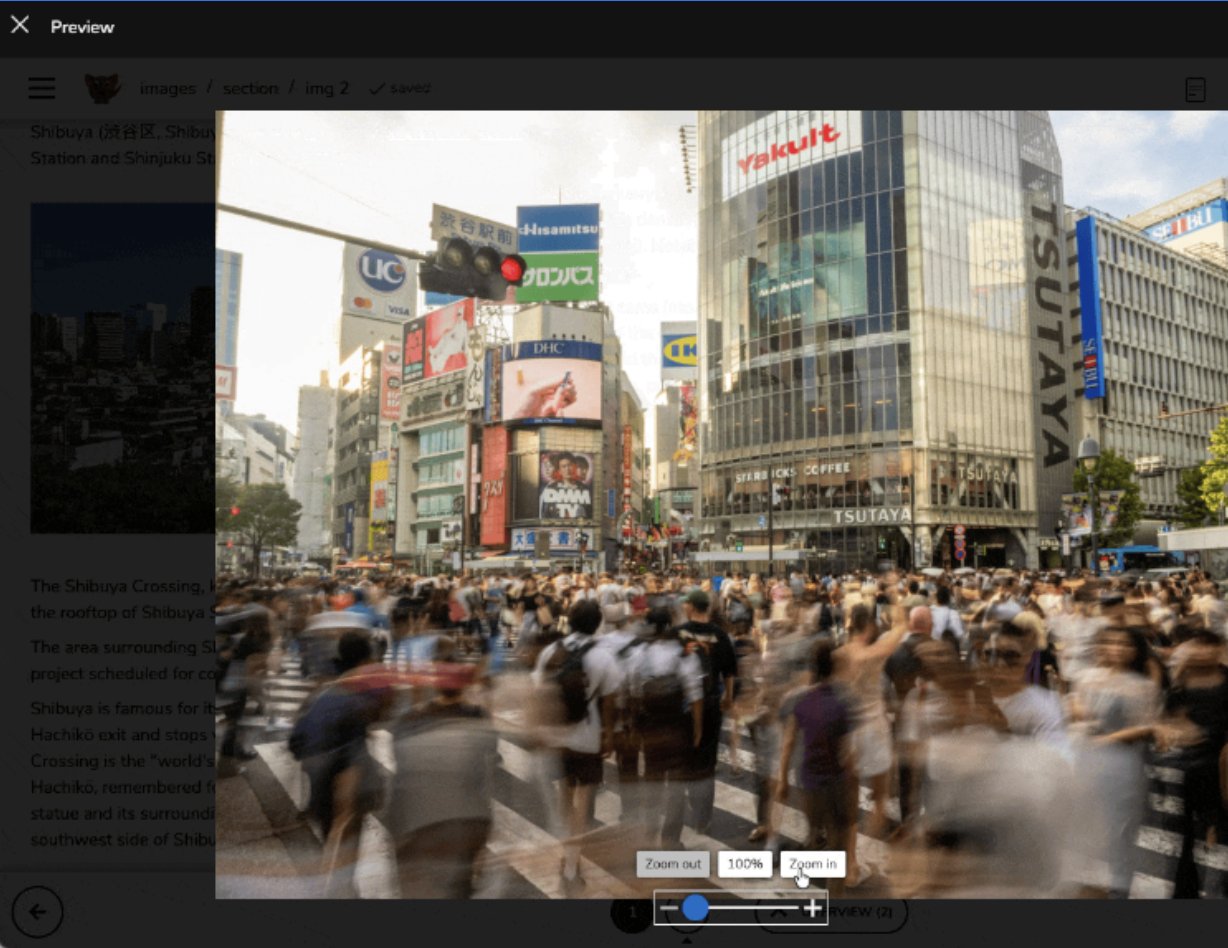1228x948 pixels.
Task: Click the minus icon on zoom slider
Action: 668,908
